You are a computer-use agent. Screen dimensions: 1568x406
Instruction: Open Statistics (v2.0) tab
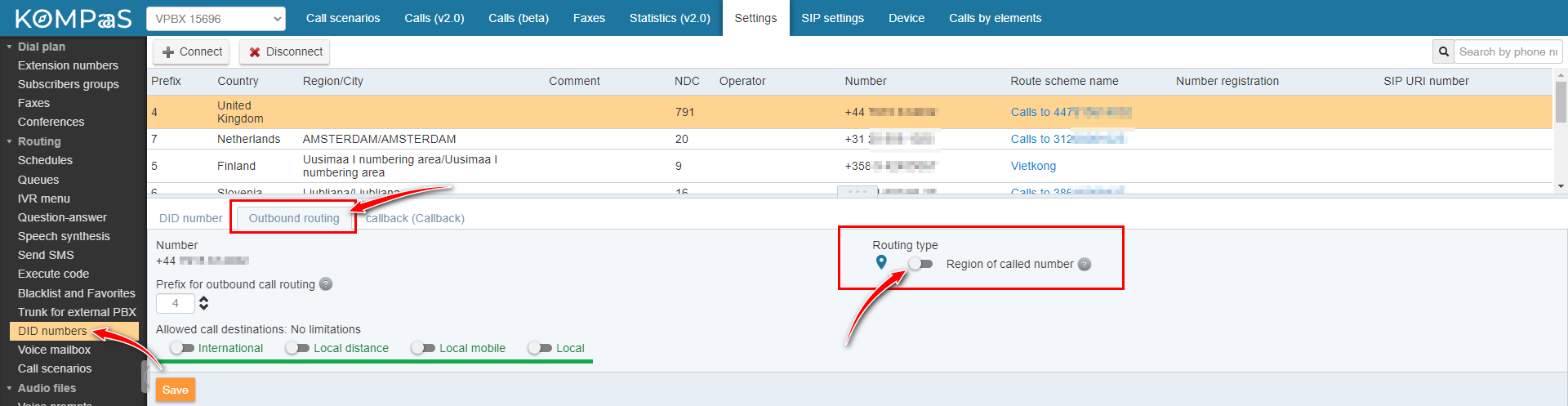[x=670, y=18]
